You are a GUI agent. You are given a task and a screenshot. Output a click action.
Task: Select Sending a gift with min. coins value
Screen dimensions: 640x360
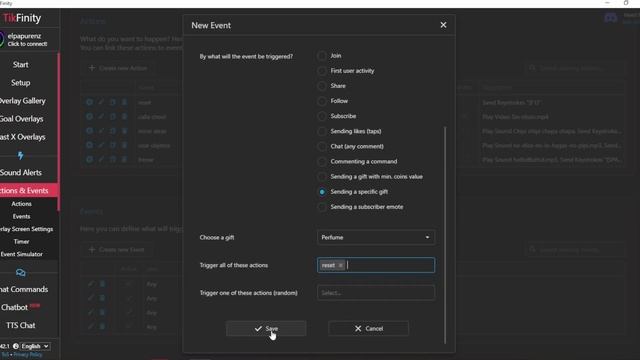point(322,177)
